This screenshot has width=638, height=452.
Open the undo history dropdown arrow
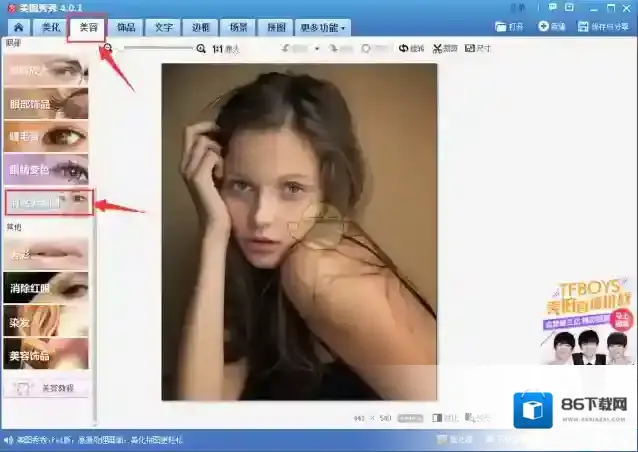pyautogui.click(x=317, y=48)
